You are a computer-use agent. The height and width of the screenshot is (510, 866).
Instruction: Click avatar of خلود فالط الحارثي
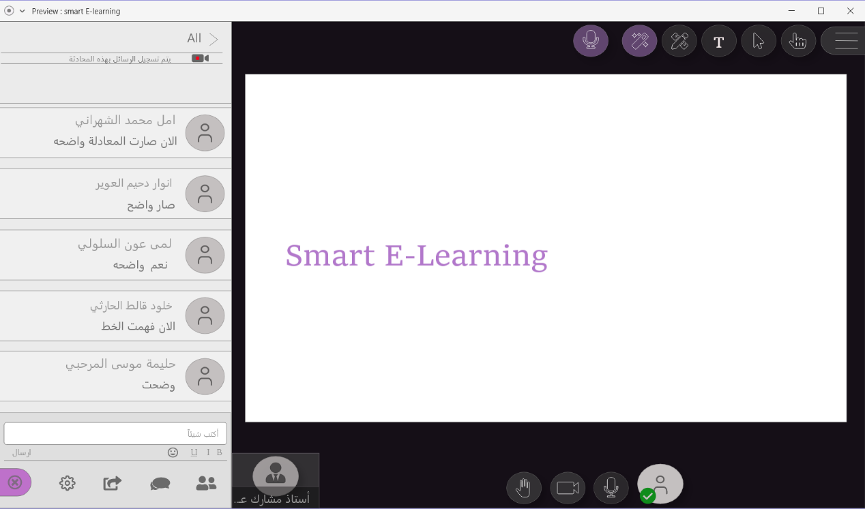click(205, 316)
